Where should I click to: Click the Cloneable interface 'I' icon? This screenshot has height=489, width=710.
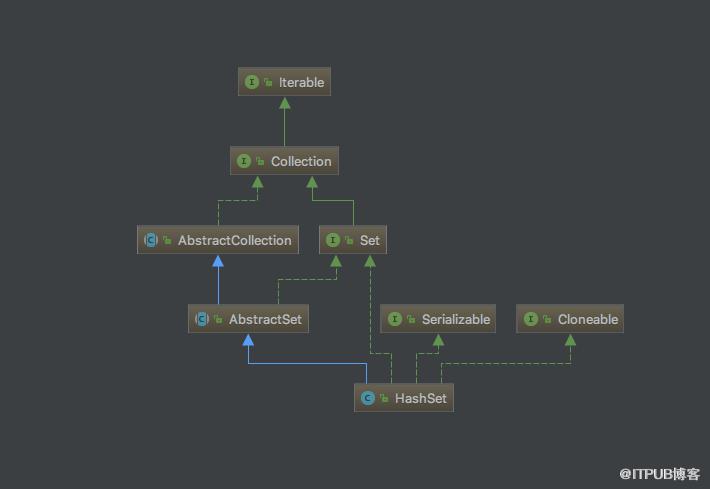[531, 319]
